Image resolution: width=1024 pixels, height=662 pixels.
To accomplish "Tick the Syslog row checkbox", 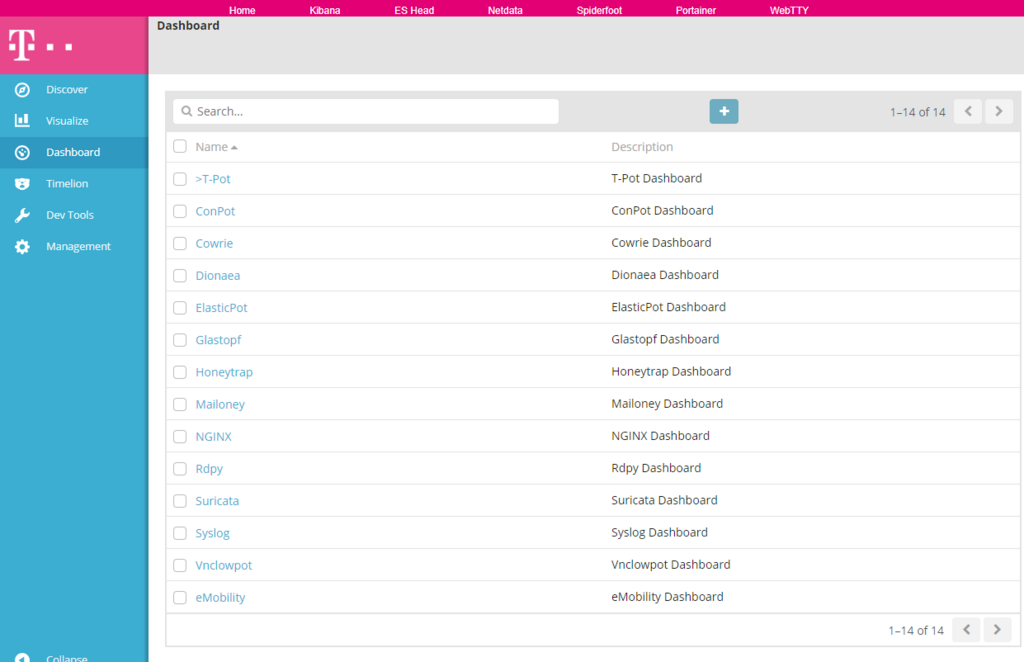I will coord(180,533).
